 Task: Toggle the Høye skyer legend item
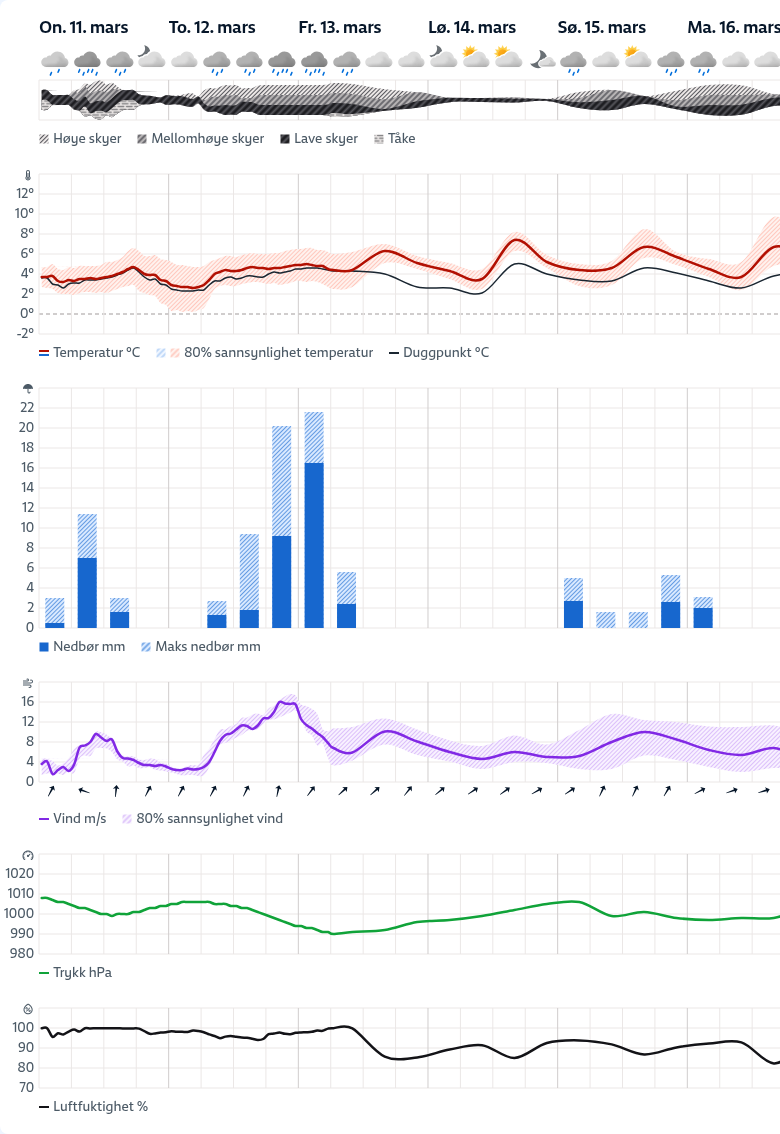pos(80,139)
